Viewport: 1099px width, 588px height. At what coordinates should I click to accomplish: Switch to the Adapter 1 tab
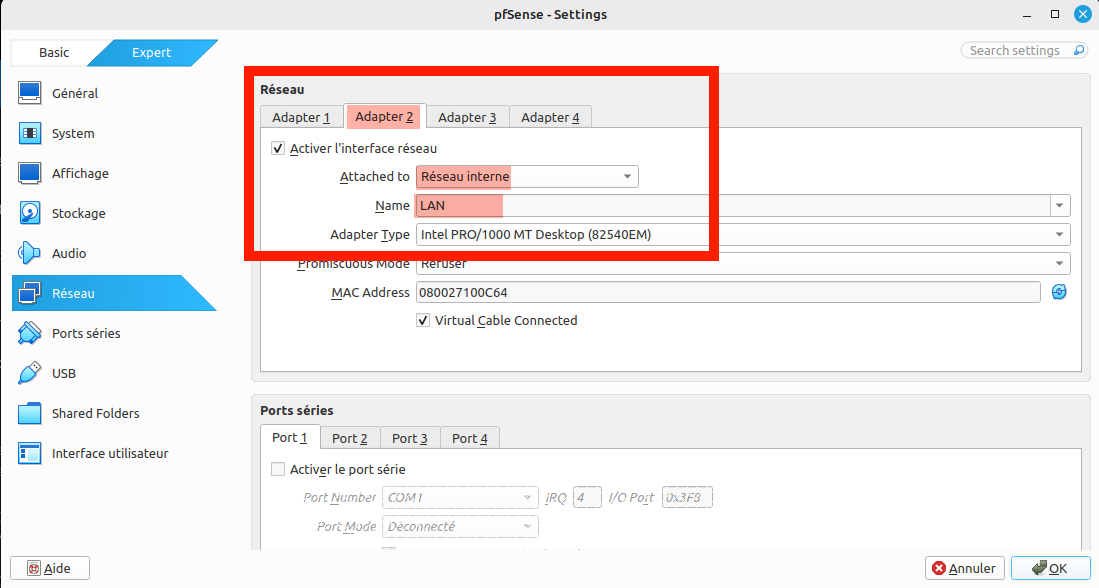[301, 117]
